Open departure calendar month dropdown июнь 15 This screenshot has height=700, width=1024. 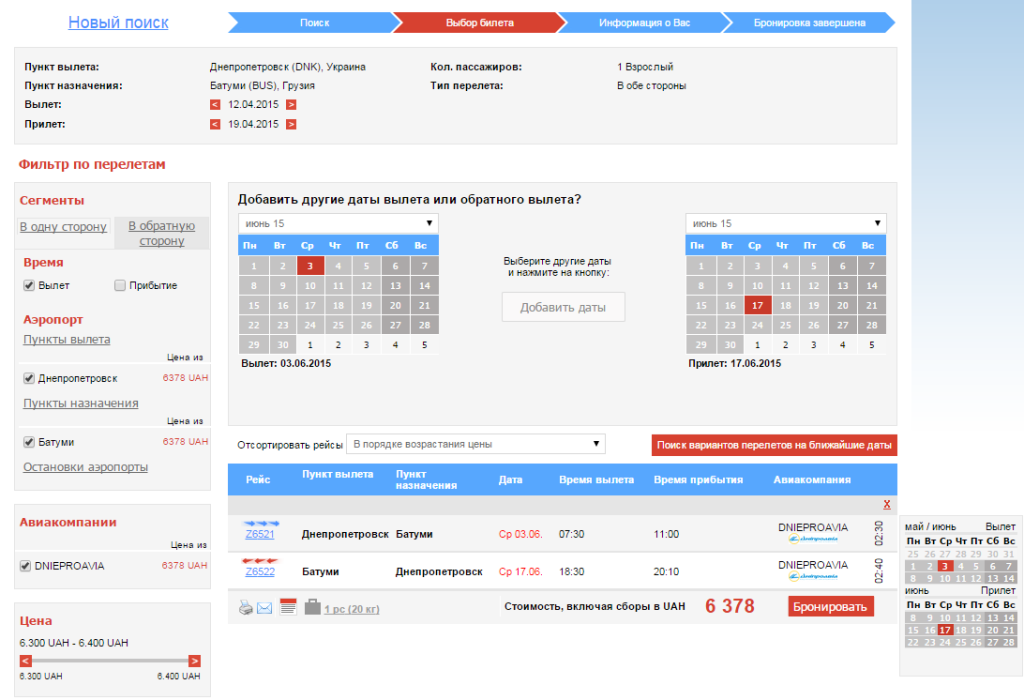338,223
